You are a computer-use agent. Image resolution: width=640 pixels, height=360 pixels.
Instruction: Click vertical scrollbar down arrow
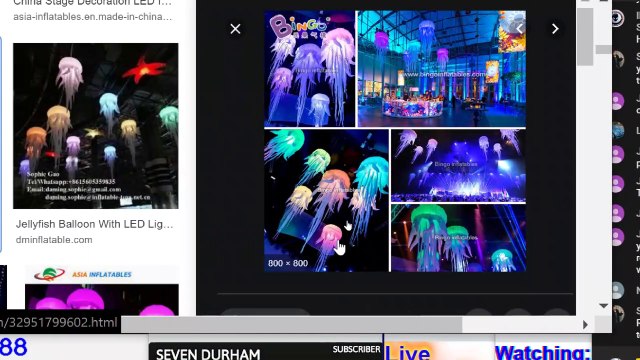click(x=603, y=306)
